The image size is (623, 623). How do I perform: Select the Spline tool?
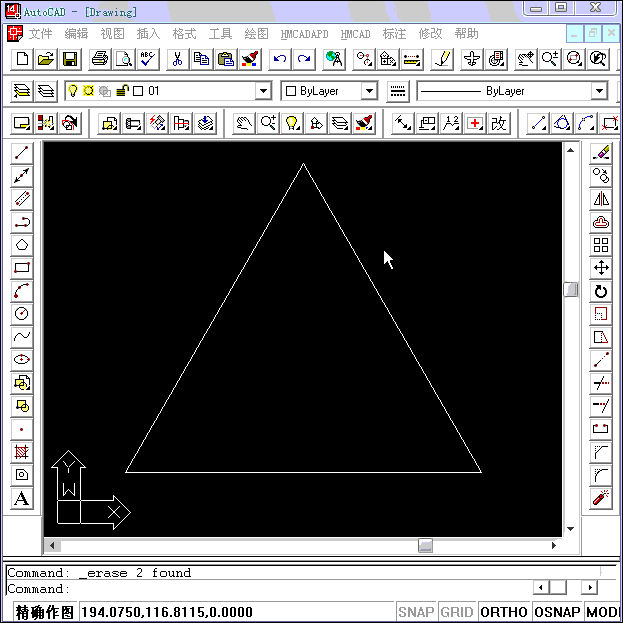21,337
